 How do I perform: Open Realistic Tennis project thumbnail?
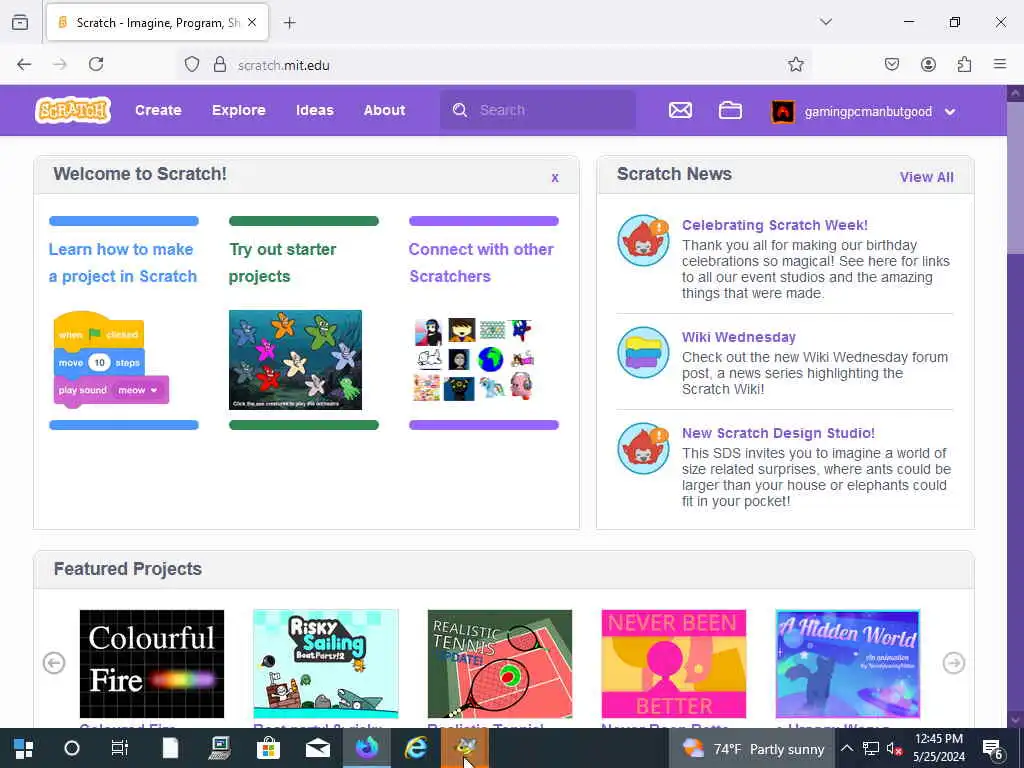click(500, 664)
